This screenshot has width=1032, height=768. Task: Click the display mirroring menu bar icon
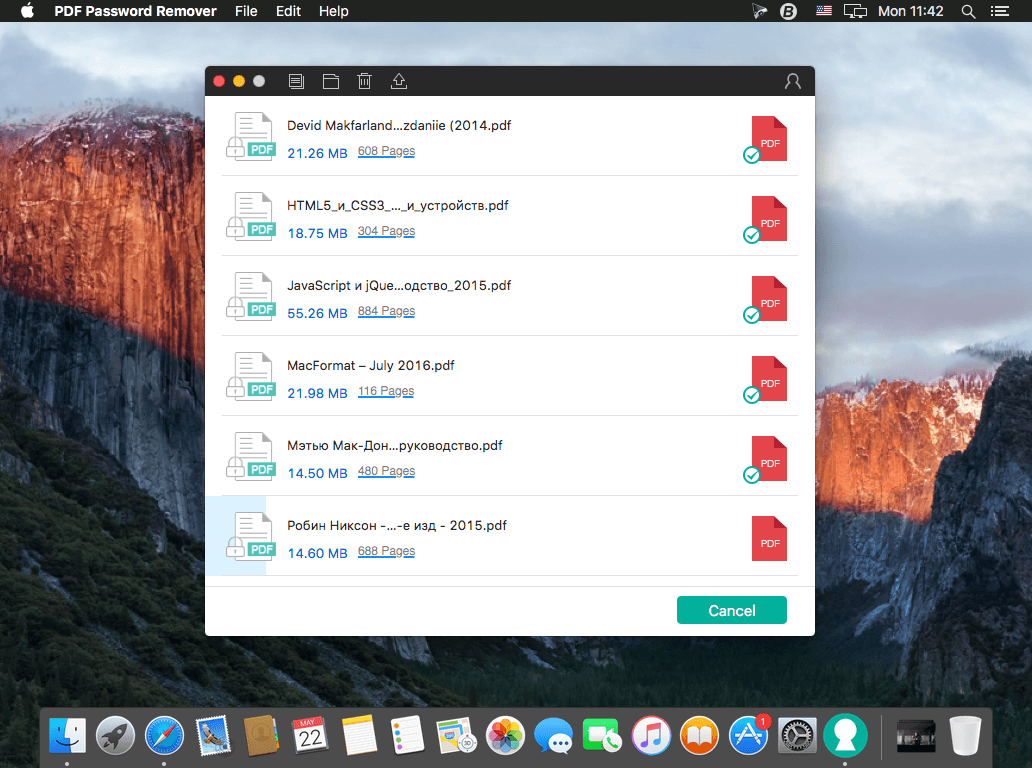pos(855,11)
